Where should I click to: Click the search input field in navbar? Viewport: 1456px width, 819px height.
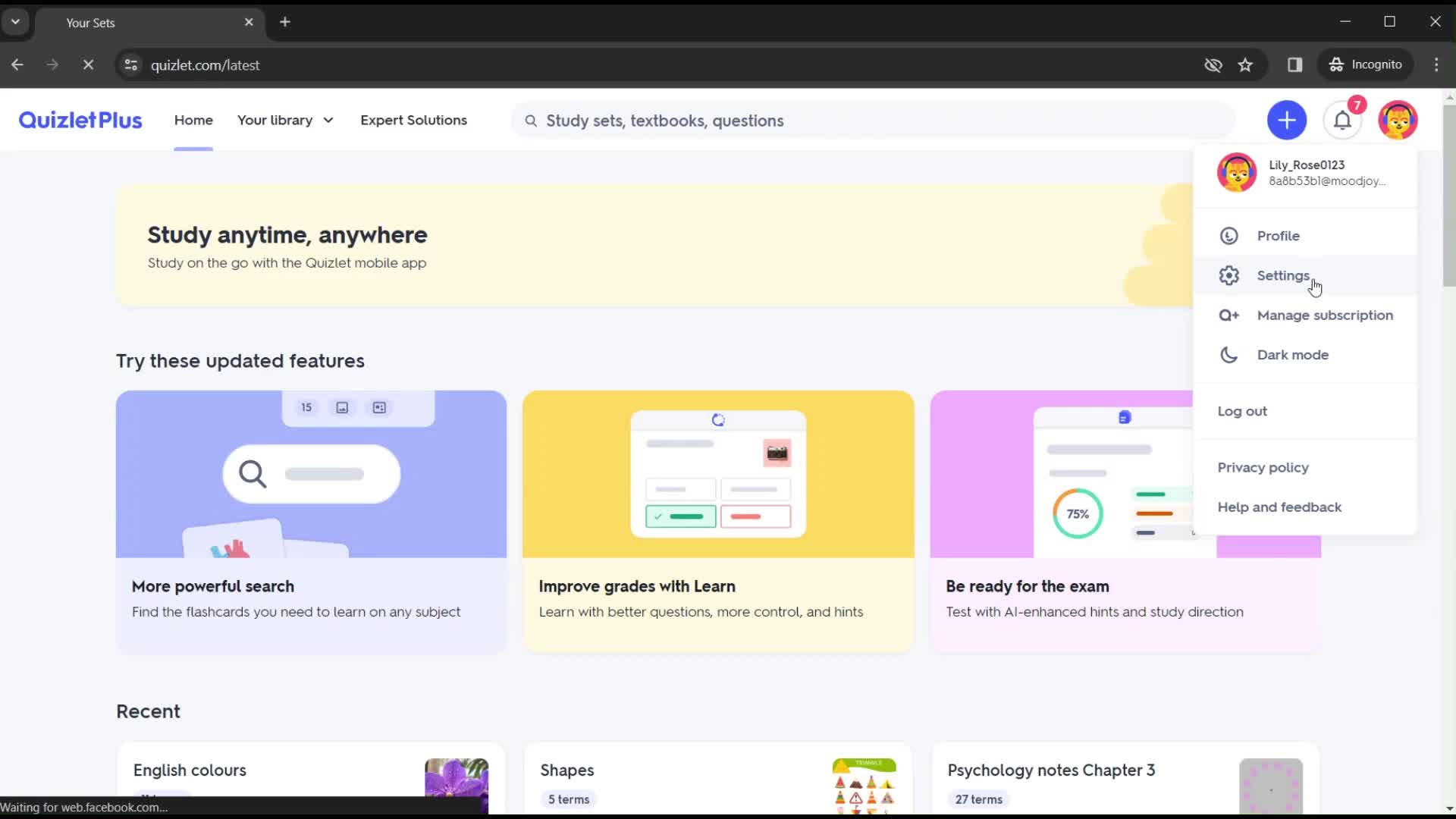(x=665, y=120)
